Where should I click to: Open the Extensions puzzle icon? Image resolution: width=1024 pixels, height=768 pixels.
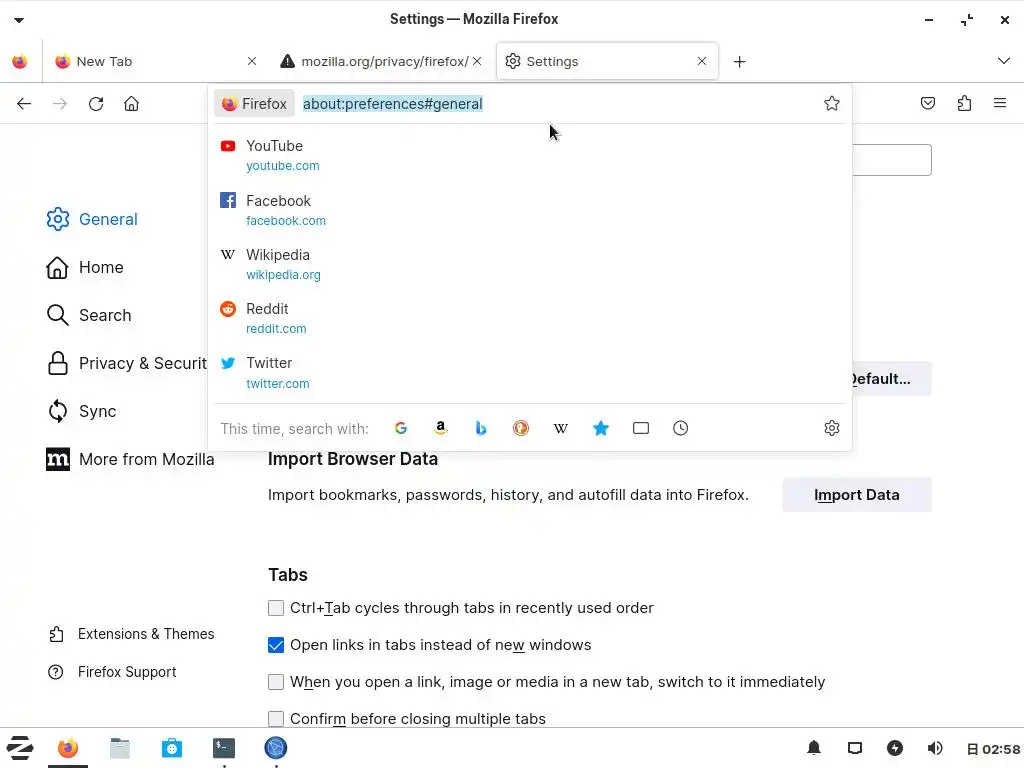(965, 103)
